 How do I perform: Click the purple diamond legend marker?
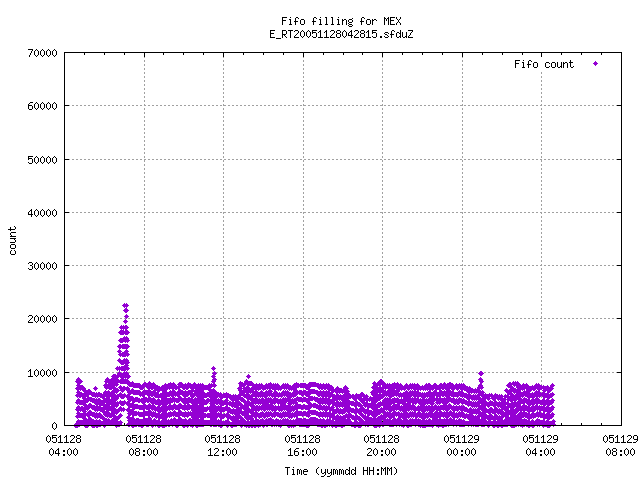(x=596, y=64)
